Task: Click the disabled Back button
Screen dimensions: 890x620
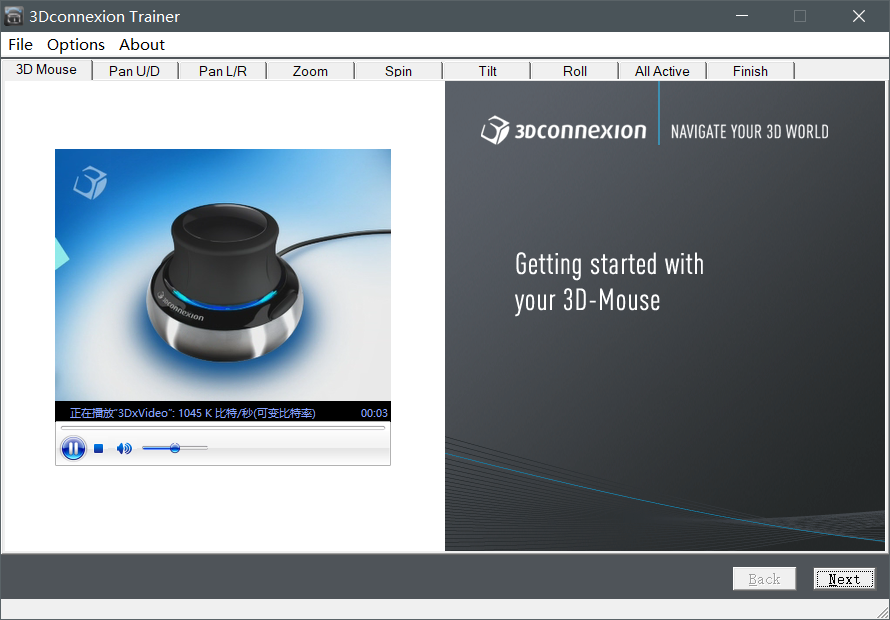Action: pyautogui.click(x=764, y=579)
